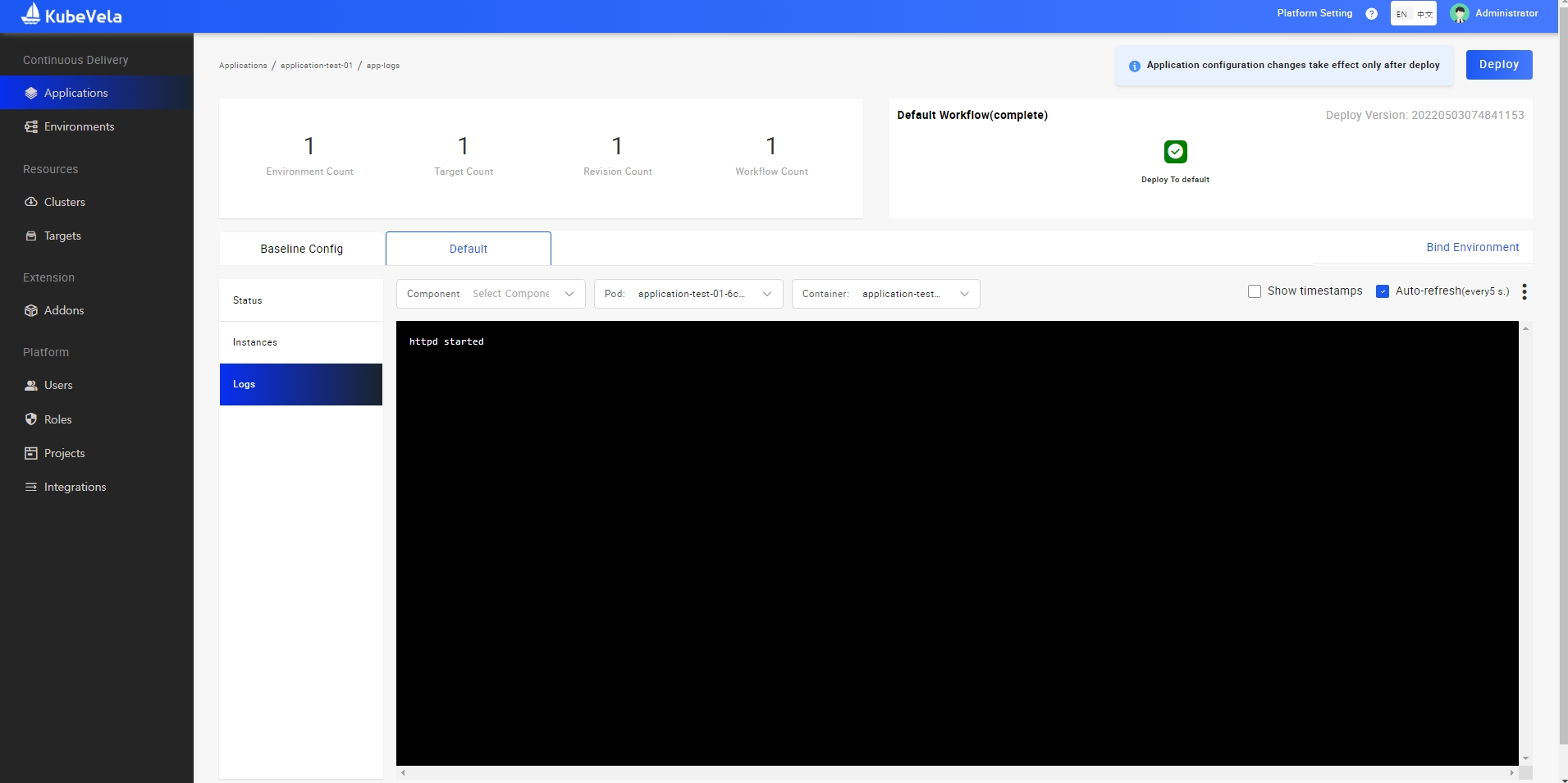
Task: Switch the language to Chinese
Action: (1424, 14)
